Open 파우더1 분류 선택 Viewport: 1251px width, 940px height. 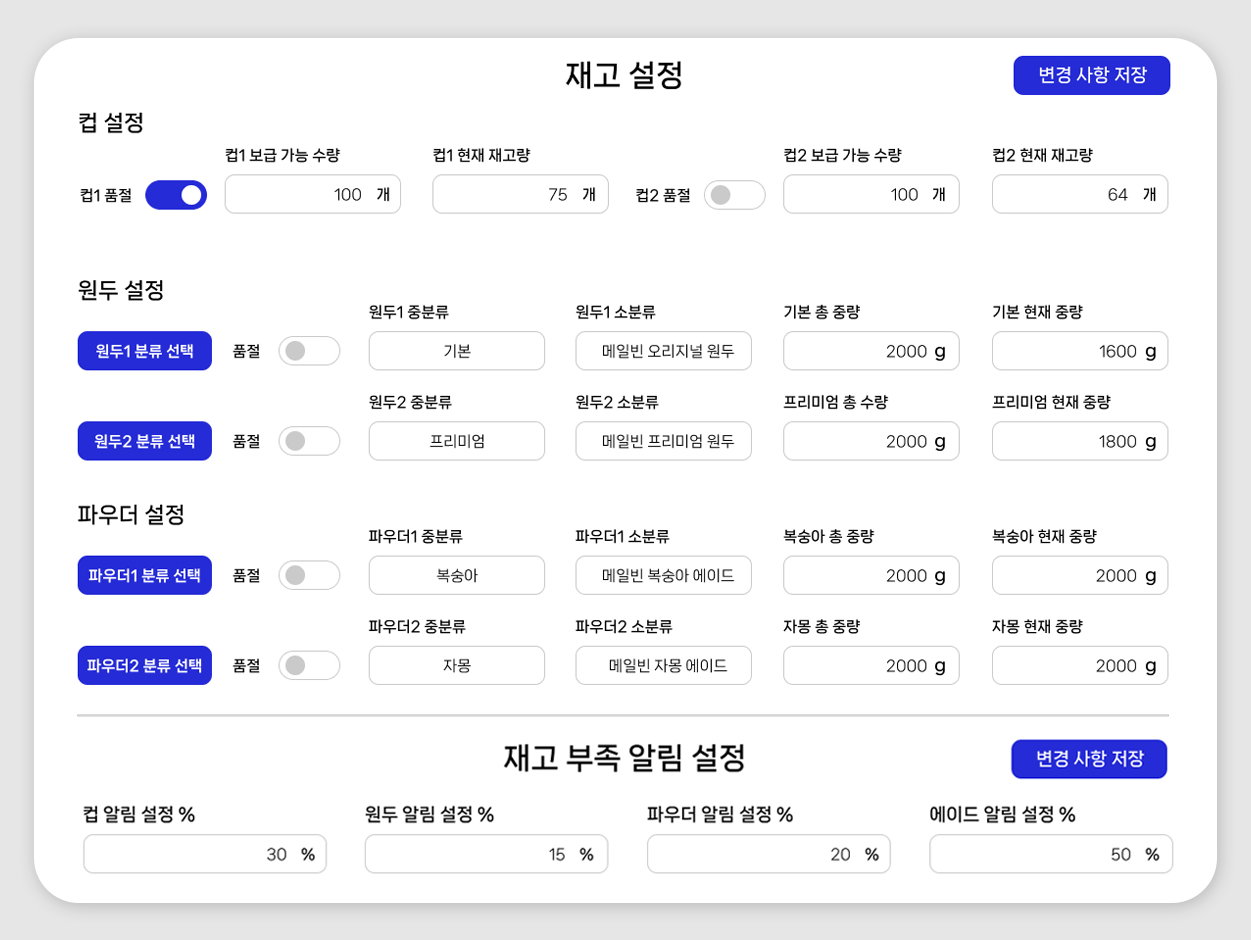click(145, 575)
